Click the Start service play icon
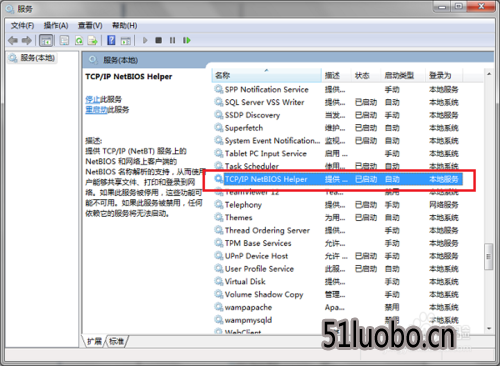Viewport: 500px width, 366px height. click(145, 40)
